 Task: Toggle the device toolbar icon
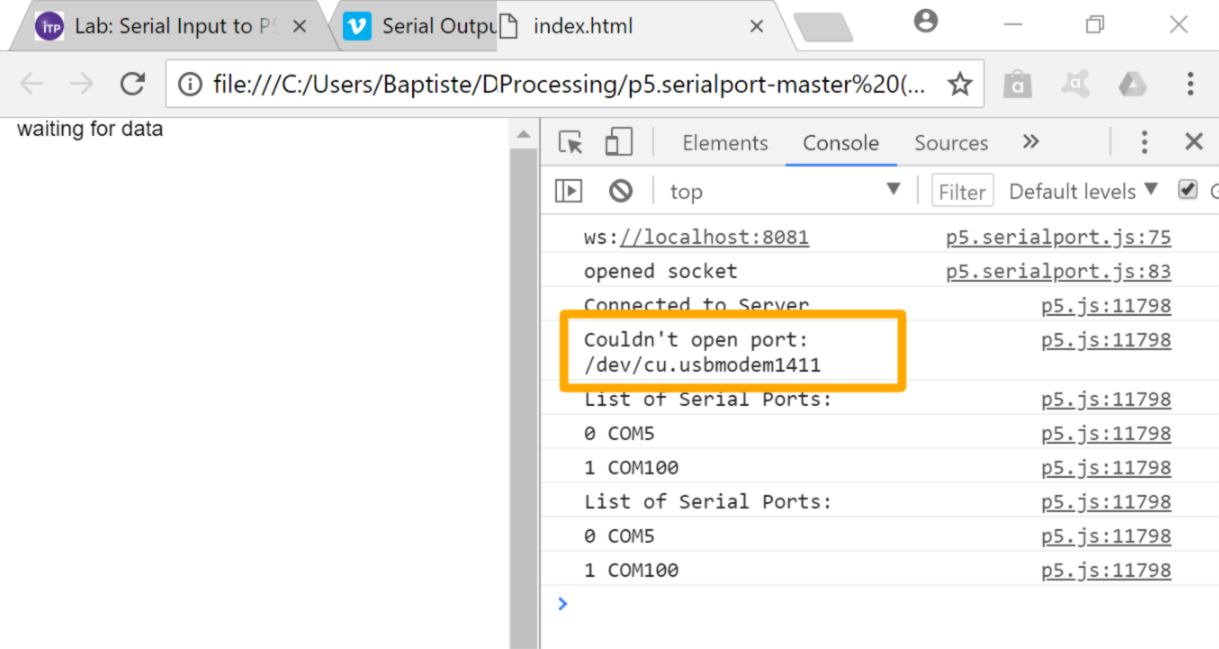tap(619, 143)
